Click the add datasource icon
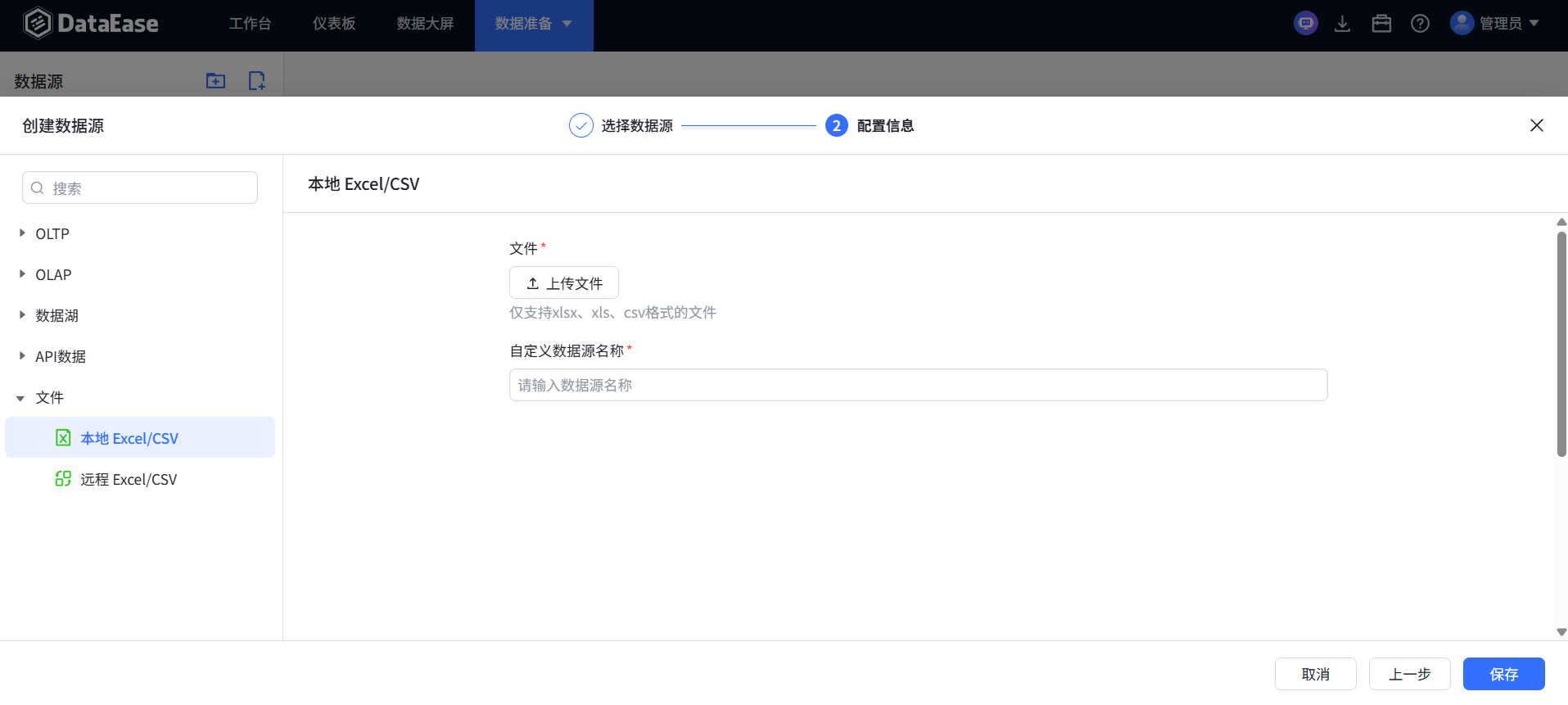Screen dimensions: 1568x705 [x=257, y=80]
